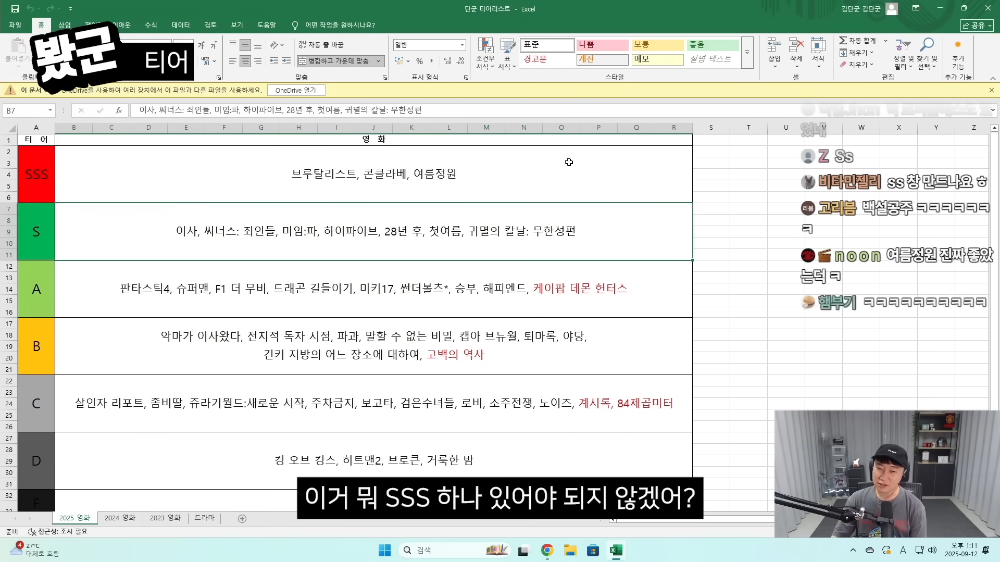This screenshot has height=562, width=1000.
Task: Click the 공유 (Share) button
Action: 976,25
